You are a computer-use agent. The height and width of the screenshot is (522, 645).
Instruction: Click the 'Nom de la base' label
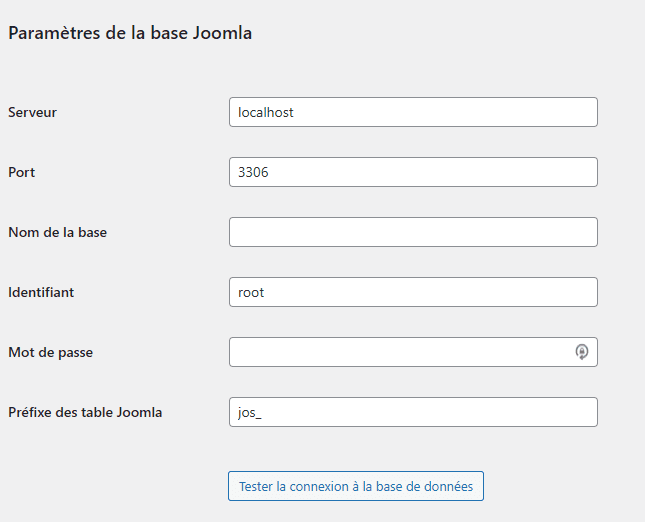pos(58,232)
